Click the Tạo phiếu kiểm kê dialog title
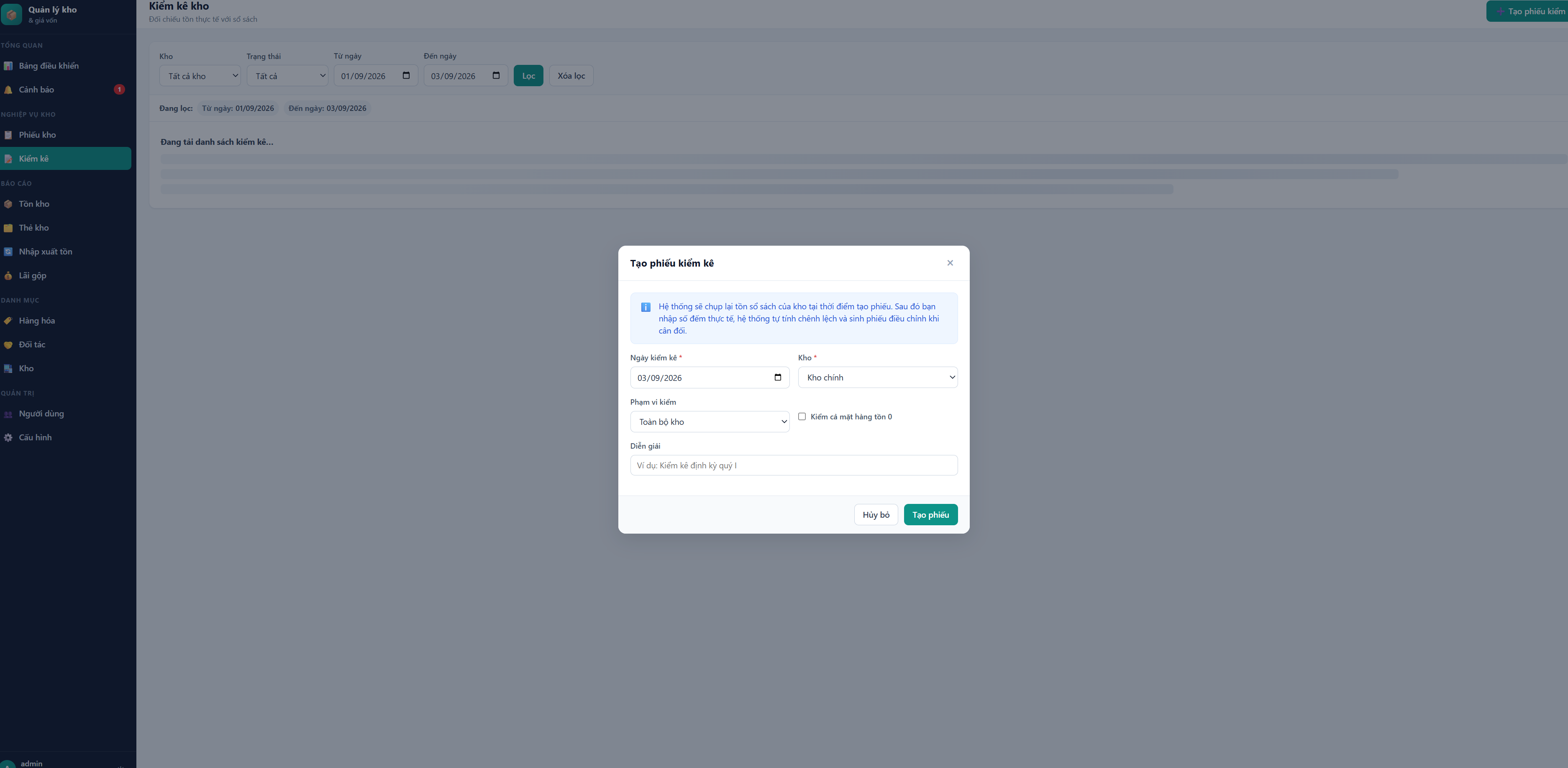 672,264
